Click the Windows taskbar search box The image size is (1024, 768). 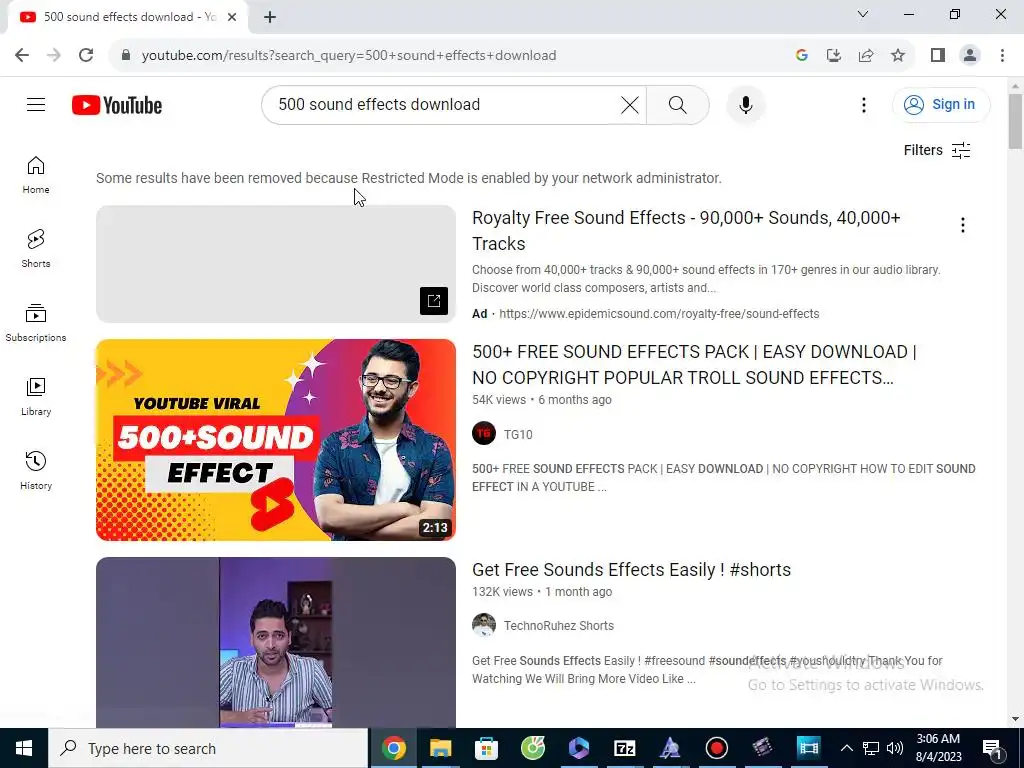[208, 748]
